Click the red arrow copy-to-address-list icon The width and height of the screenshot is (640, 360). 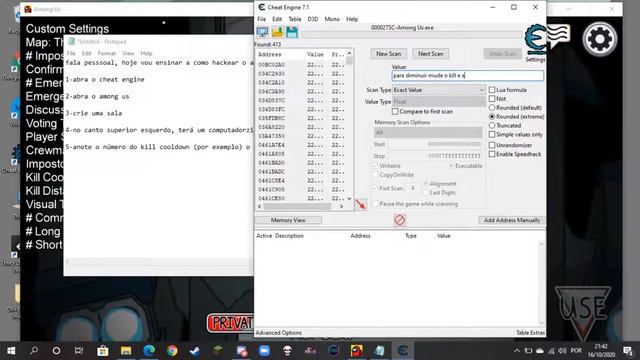(361, 204)
